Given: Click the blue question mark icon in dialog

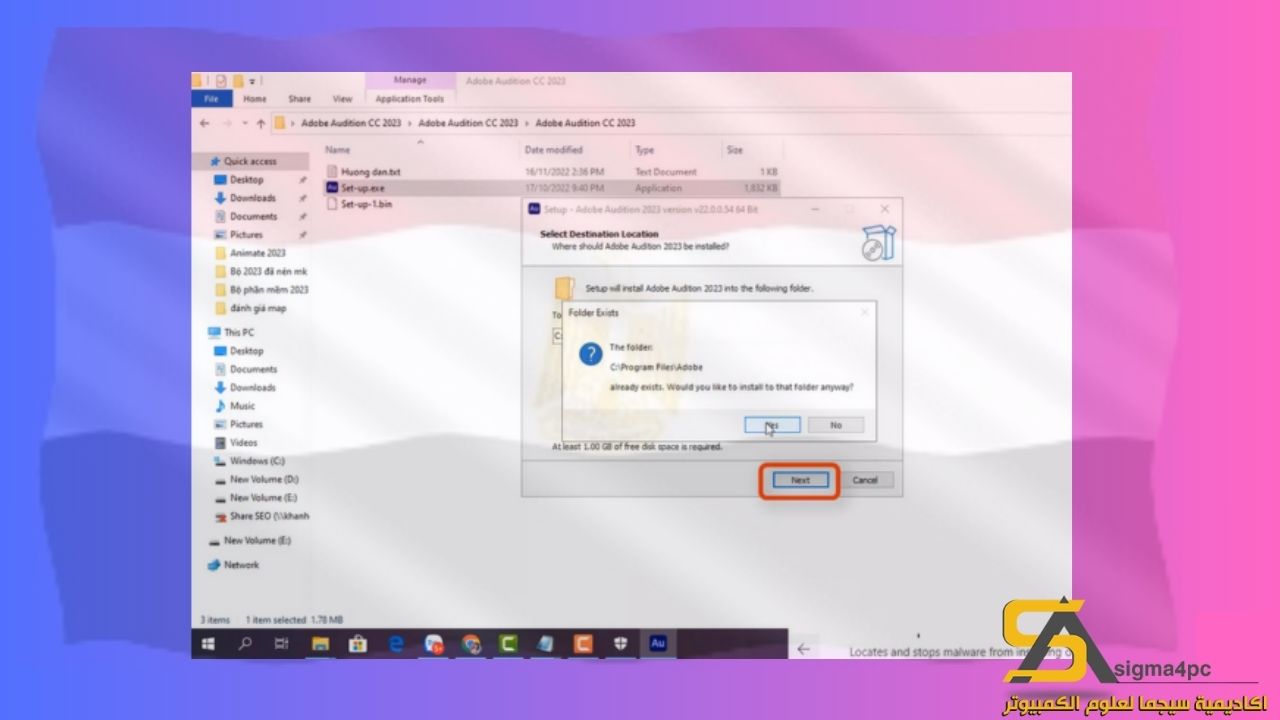Looking at the screenshot, I should pos(592,354).
